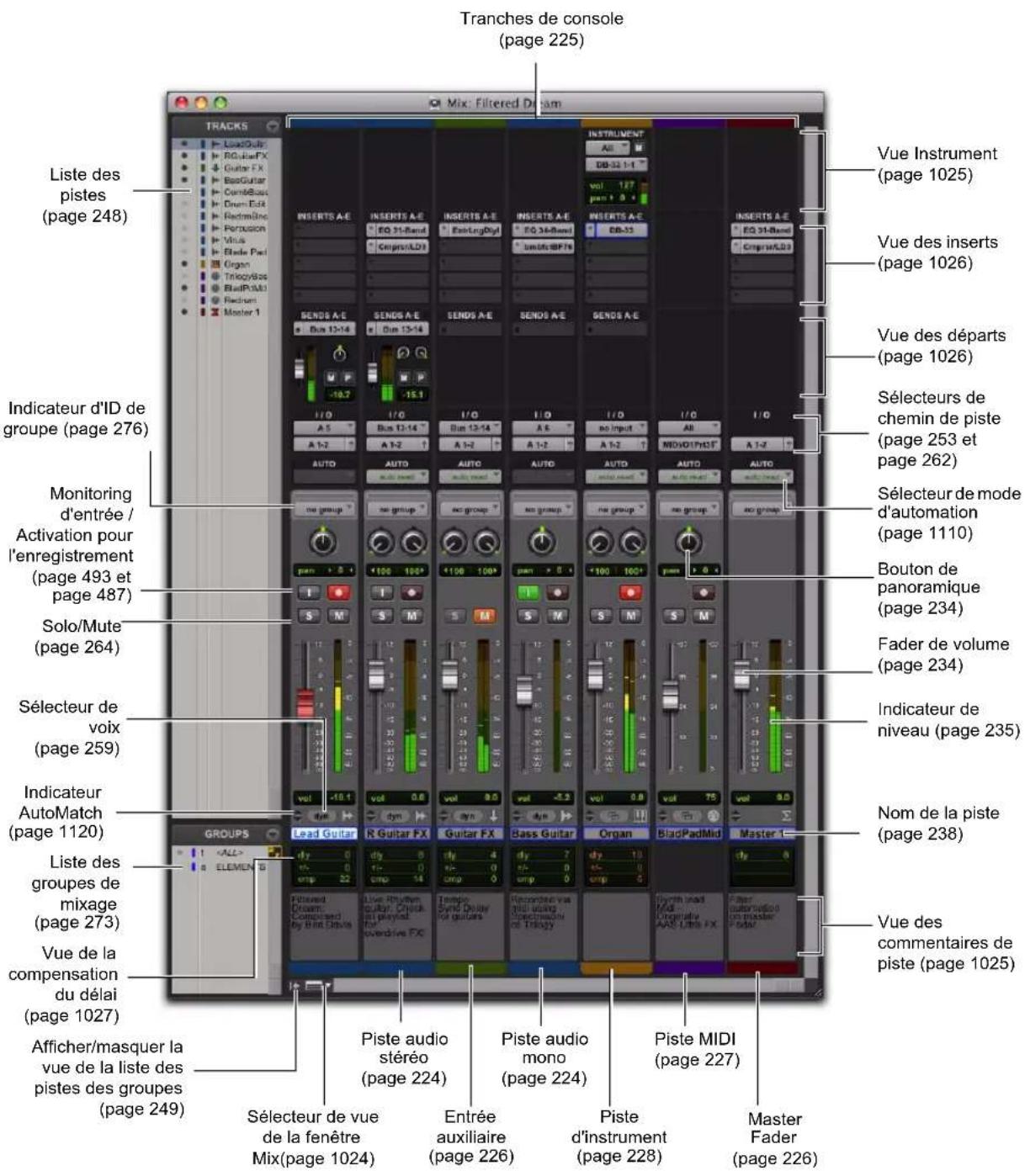Click the Master 1 track name button
This screenshot has height=1176, width=1025.
point(762,834)
